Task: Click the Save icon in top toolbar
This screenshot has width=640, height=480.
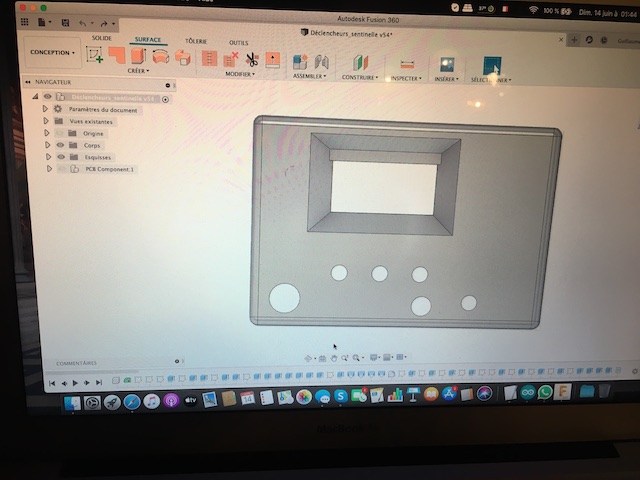Action: (64, 22)
